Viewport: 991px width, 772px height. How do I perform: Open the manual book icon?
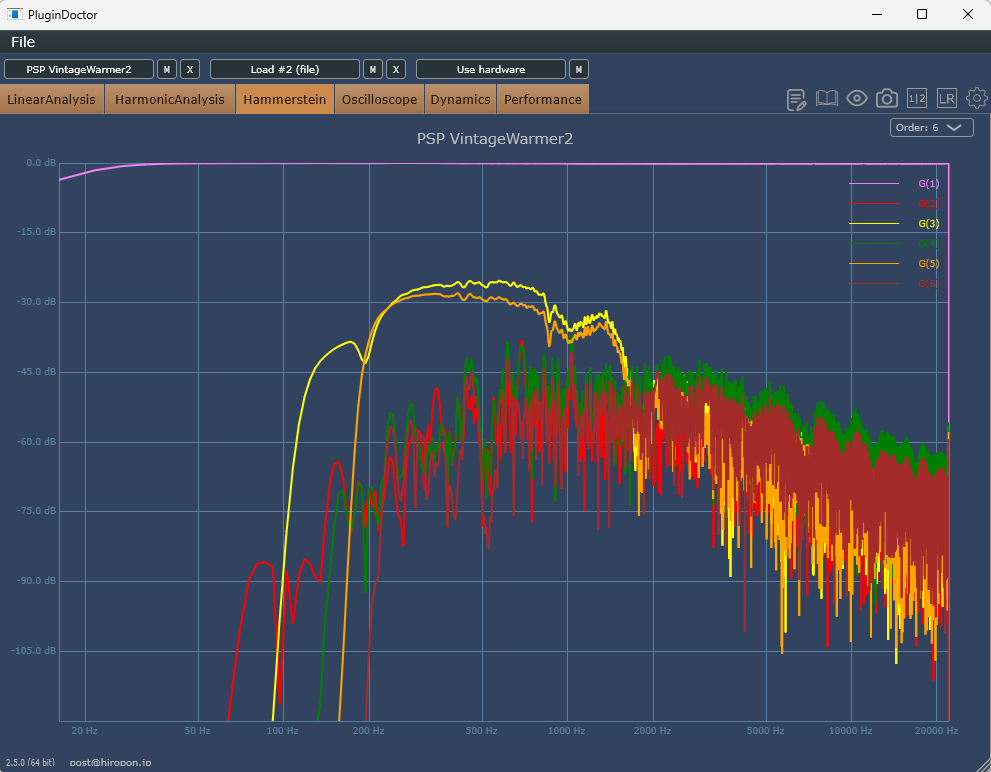coord(826,98)
